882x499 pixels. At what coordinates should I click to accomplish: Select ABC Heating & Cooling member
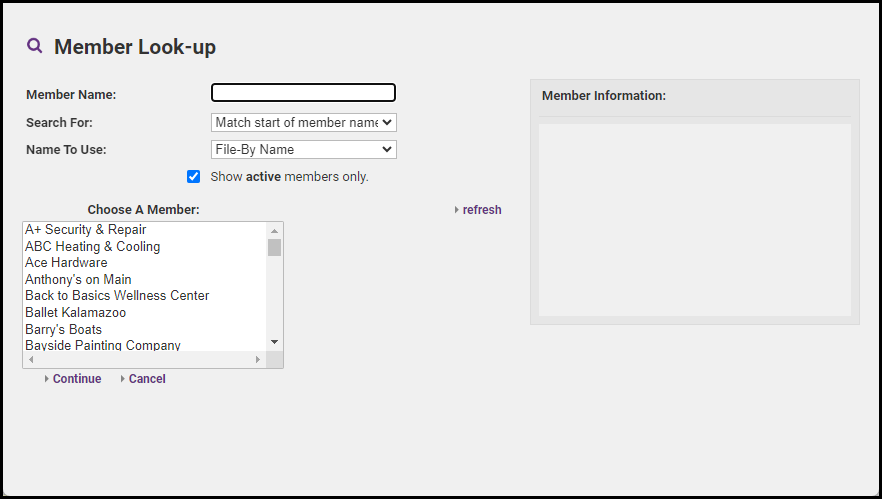coord(92,247)
